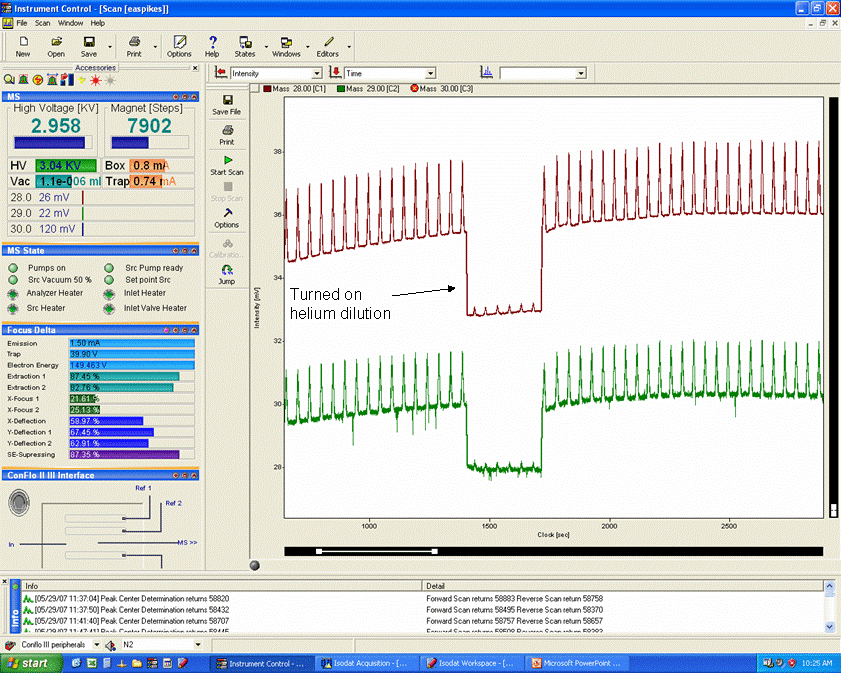This screenshot has height=673, width=841.
Task: Collapse the Focus Delta panel
Action: coord(194,330)
